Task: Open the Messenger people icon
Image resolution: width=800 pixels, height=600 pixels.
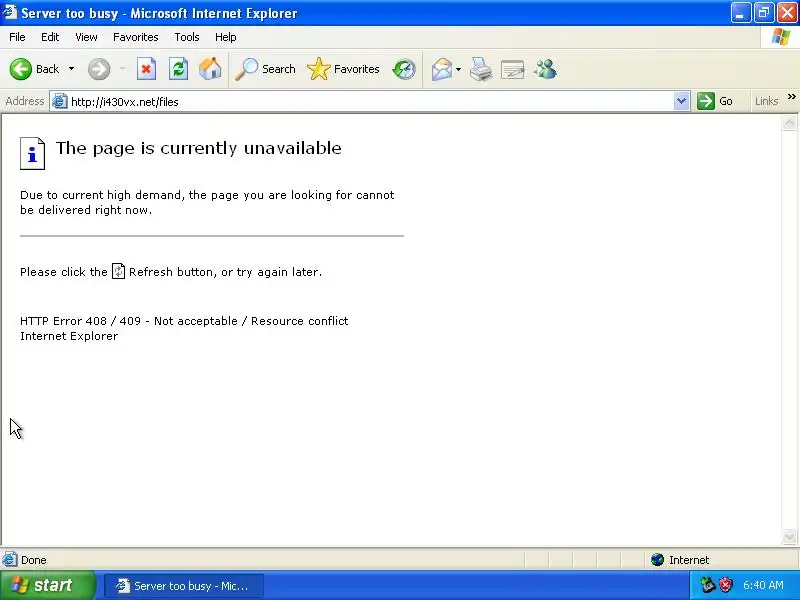Action: tap(545, 69)
